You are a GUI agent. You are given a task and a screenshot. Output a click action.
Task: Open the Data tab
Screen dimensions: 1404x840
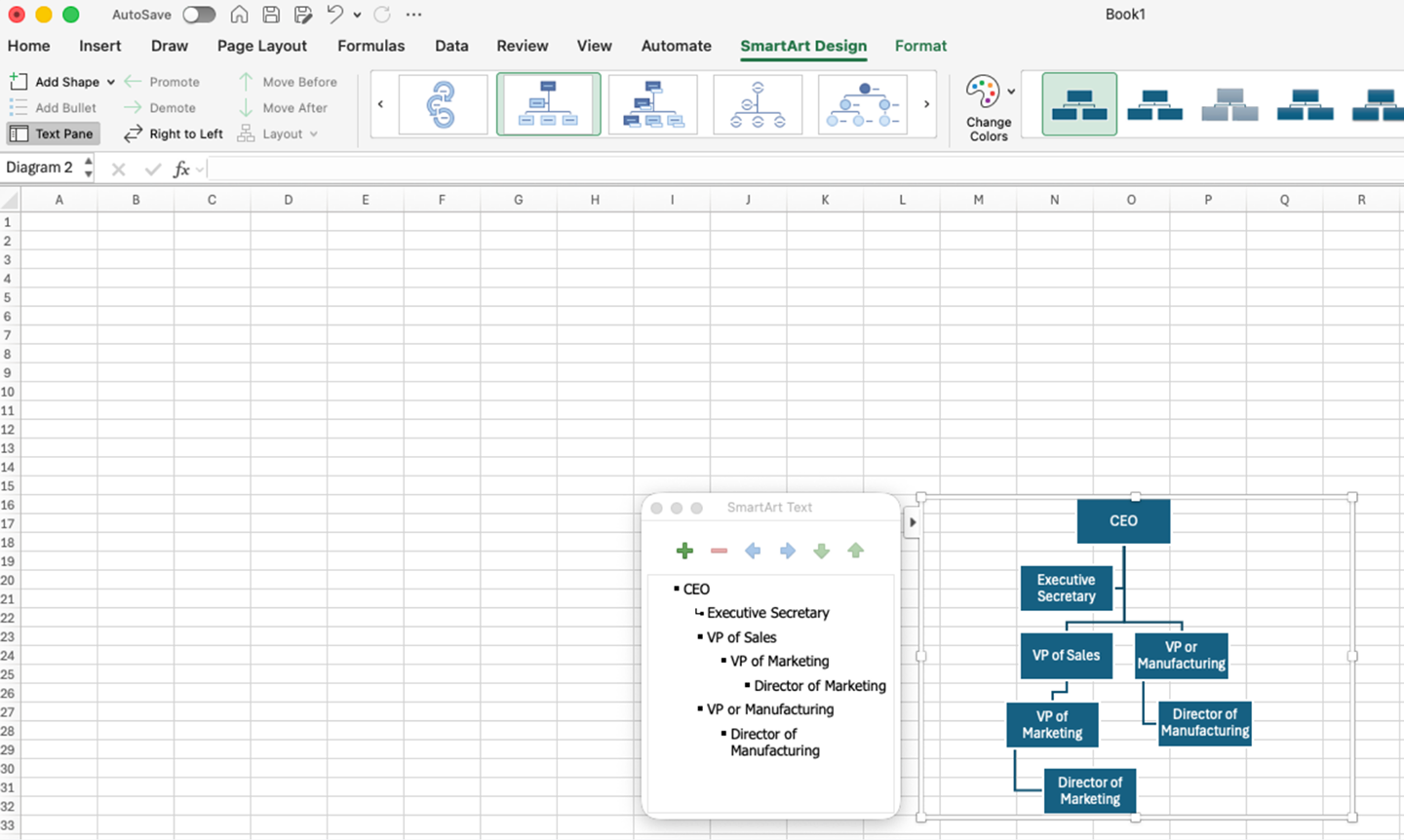point(451,46)
